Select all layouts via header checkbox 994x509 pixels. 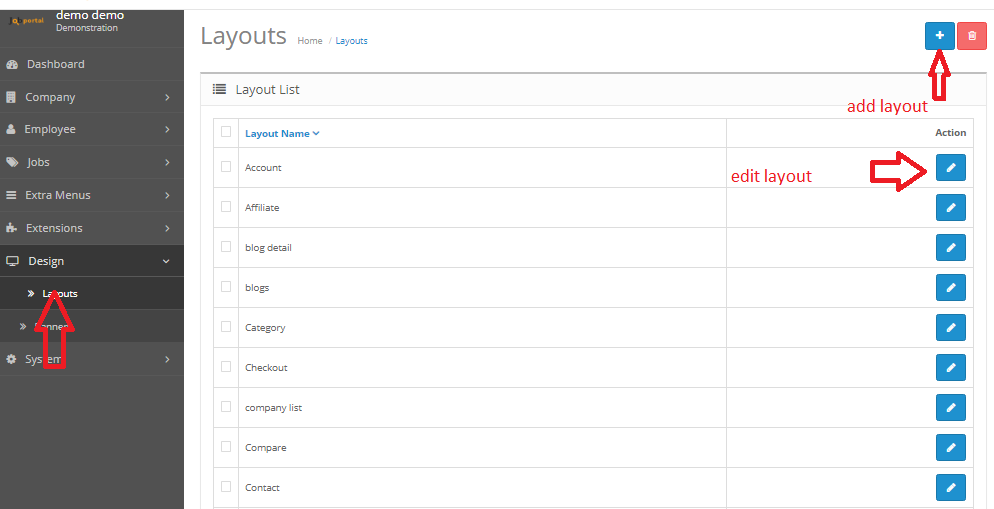click(x=226, y=132)
